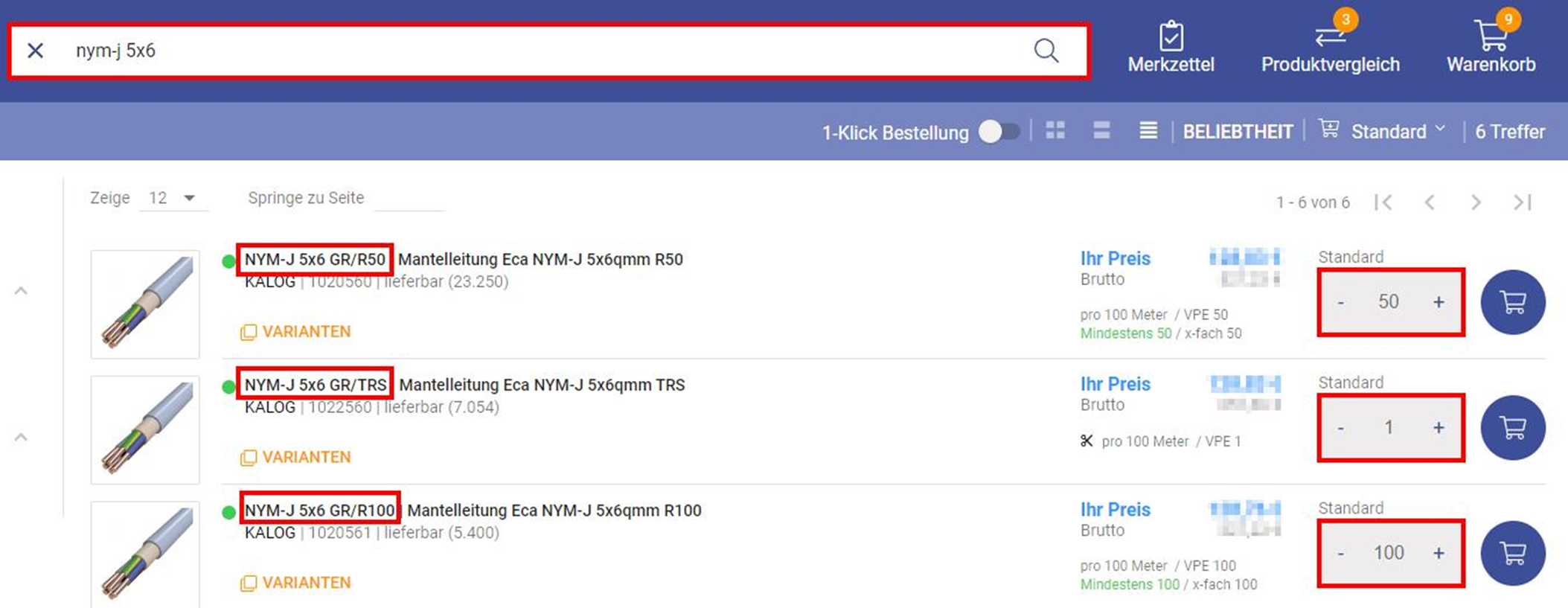Open the Merkzettel wishlist
The width and height of the screenshot is (1568, 608).
coord(1171,48)
